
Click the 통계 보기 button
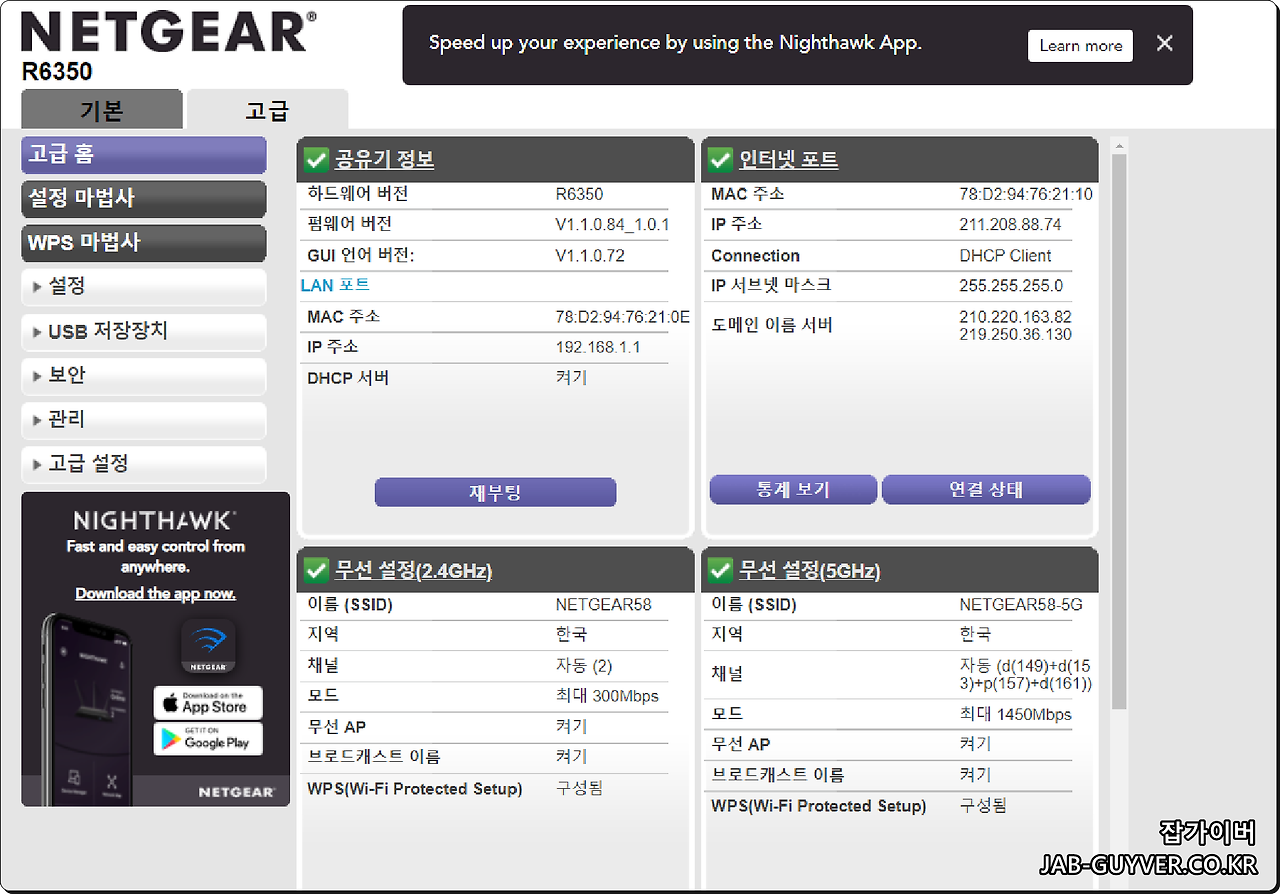(793, 490)
